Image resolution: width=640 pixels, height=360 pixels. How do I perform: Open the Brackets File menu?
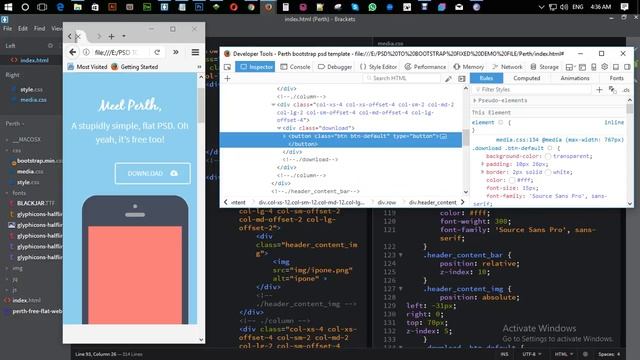(x=7, y=29)
